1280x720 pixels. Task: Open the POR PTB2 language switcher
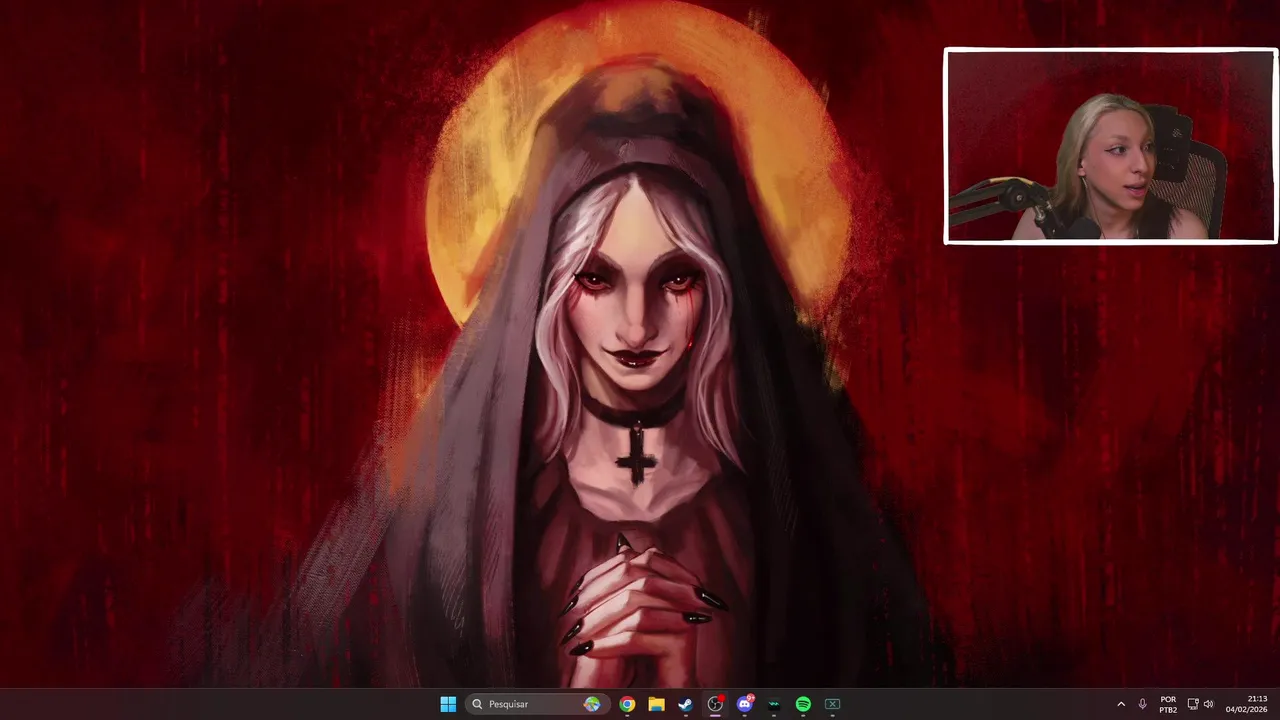pos(1168,704)
